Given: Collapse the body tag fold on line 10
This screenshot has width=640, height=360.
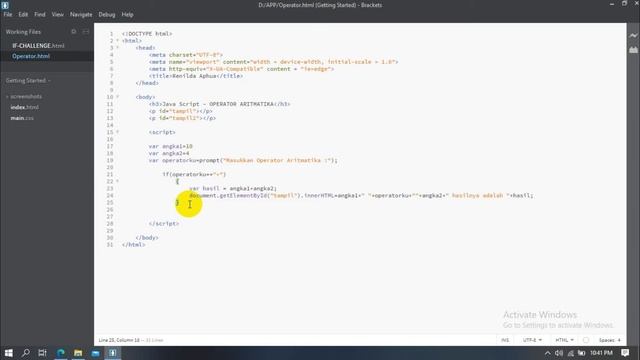Looking at the screenshot, I should coord(118,97).
